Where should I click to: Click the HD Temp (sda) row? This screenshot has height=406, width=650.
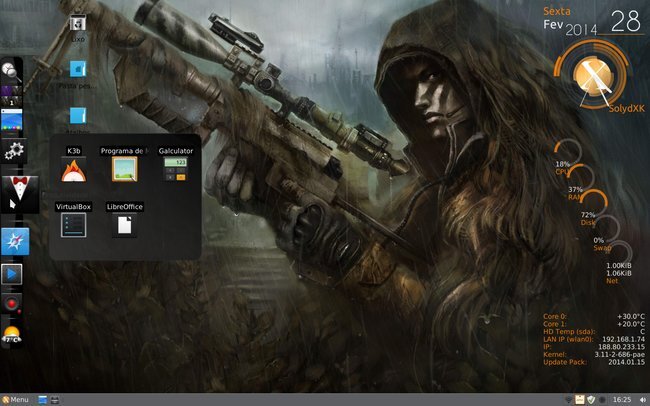point(594,332)
